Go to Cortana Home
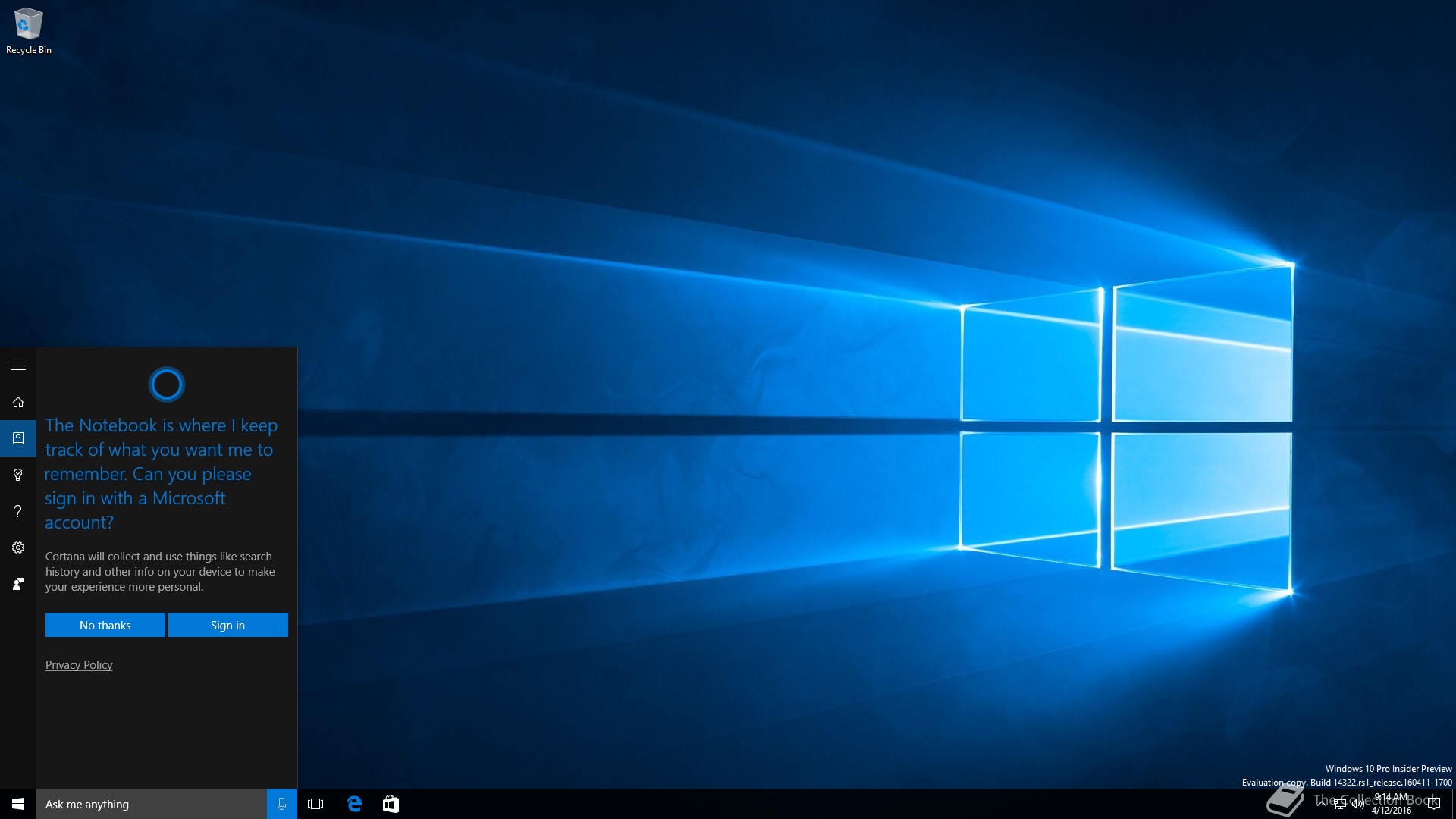The image size is (1456, 819). point(18,402)
